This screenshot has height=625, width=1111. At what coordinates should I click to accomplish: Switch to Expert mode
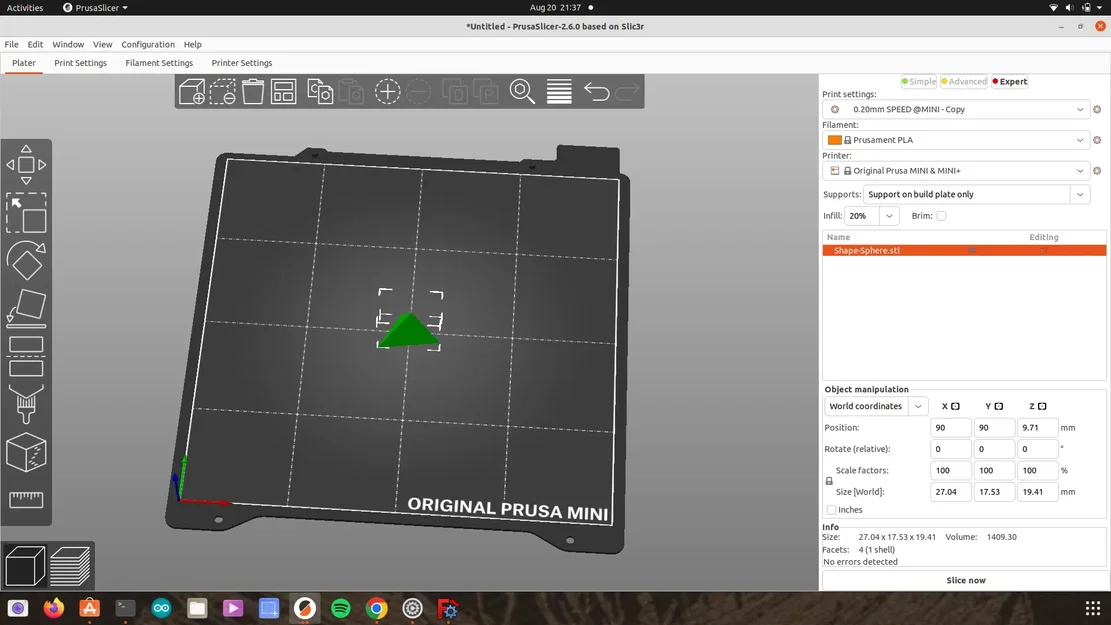[1010, 81]
